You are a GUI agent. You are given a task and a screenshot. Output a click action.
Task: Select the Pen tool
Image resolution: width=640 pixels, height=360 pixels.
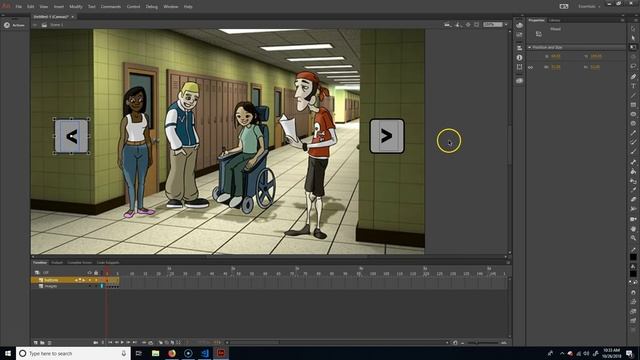tap(633, 76)
